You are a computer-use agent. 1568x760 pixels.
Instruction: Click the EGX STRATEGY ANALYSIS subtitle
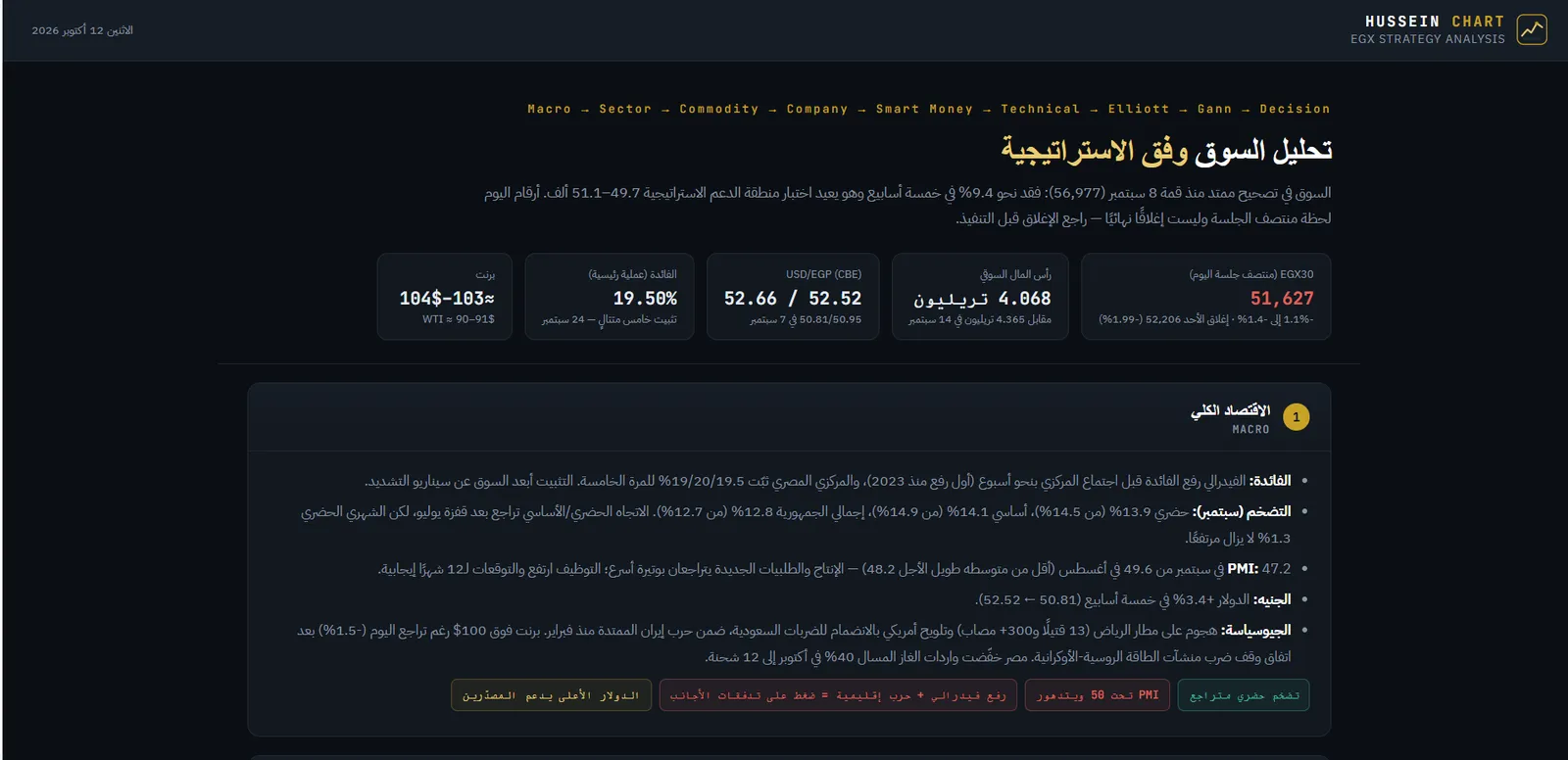(x=1428, y=39)
